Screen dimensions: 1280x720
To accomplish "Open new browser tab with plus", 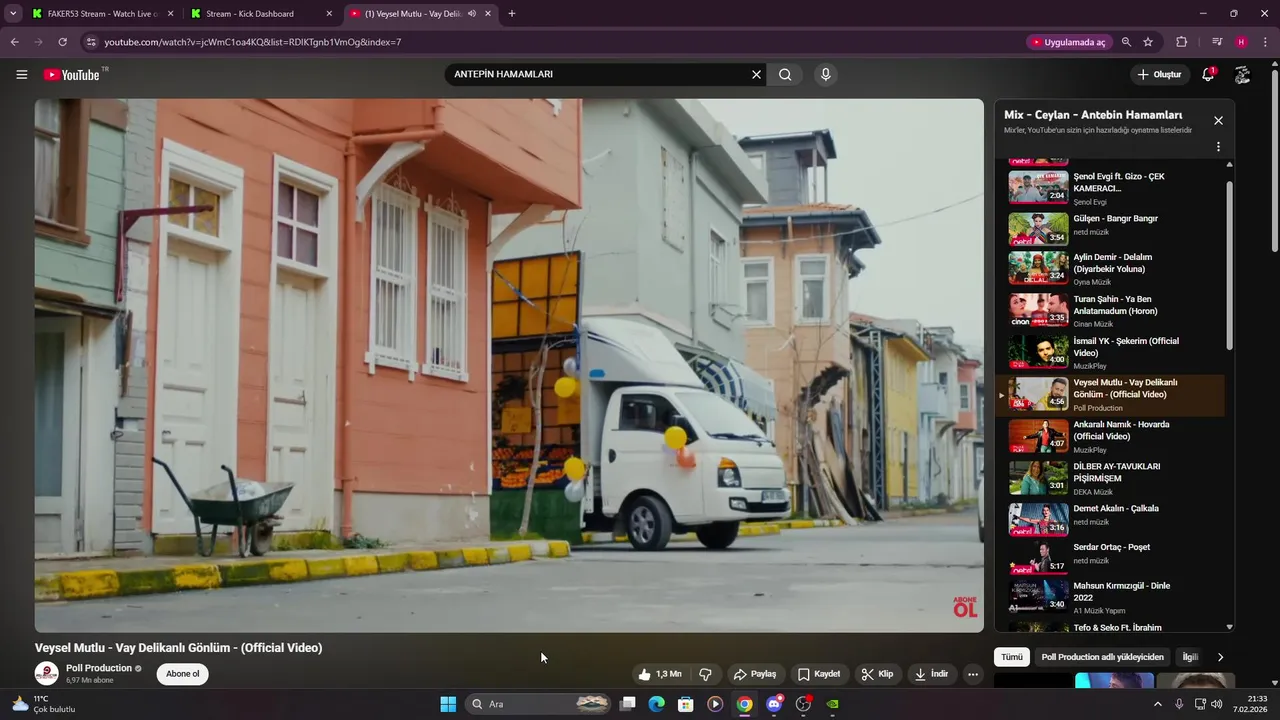I will click(512, 14).
